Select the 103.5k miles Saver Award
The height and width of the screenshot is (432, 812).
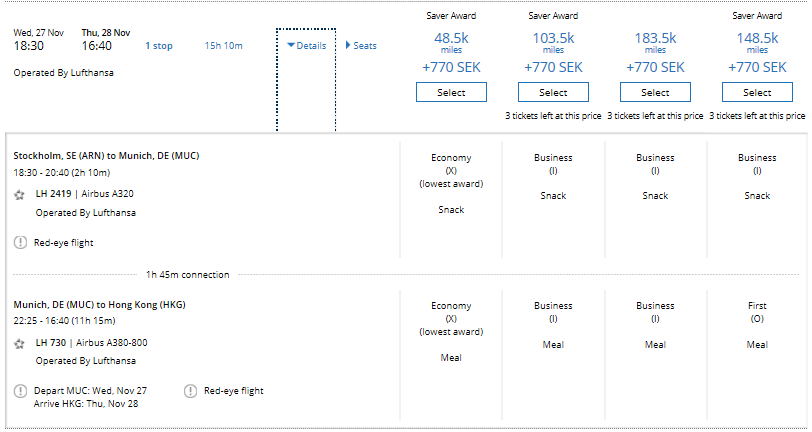click(x=553, y=92)
